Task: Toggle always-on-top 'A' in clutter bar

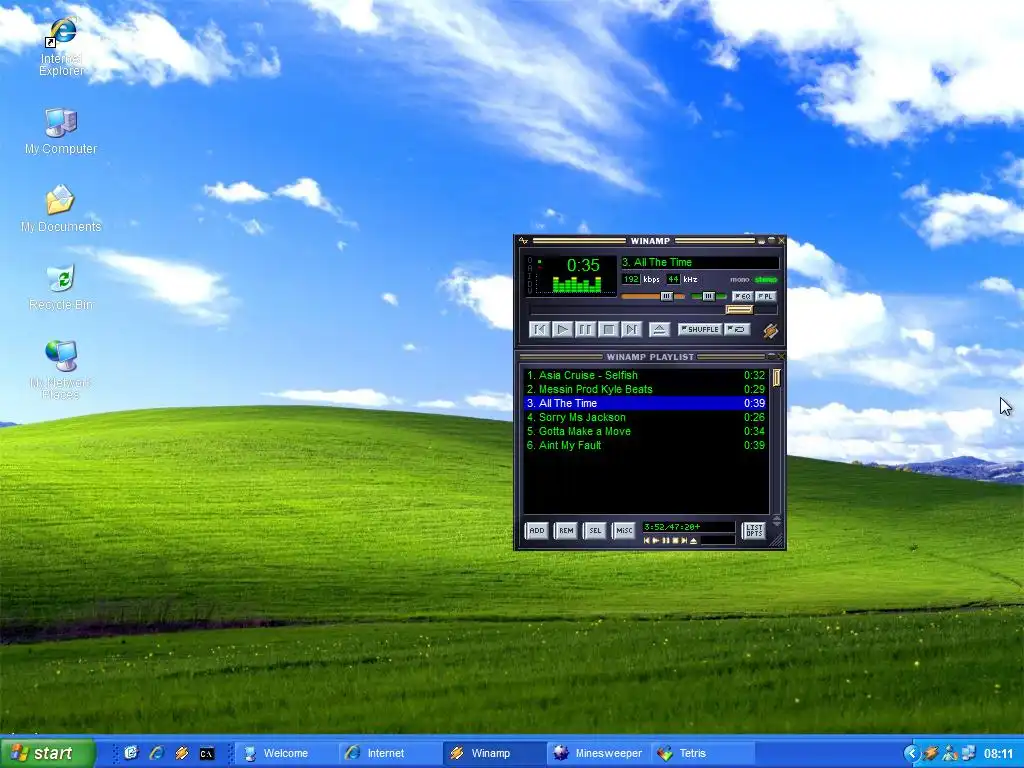Action: pyautogui.click(x=530, y=267)
